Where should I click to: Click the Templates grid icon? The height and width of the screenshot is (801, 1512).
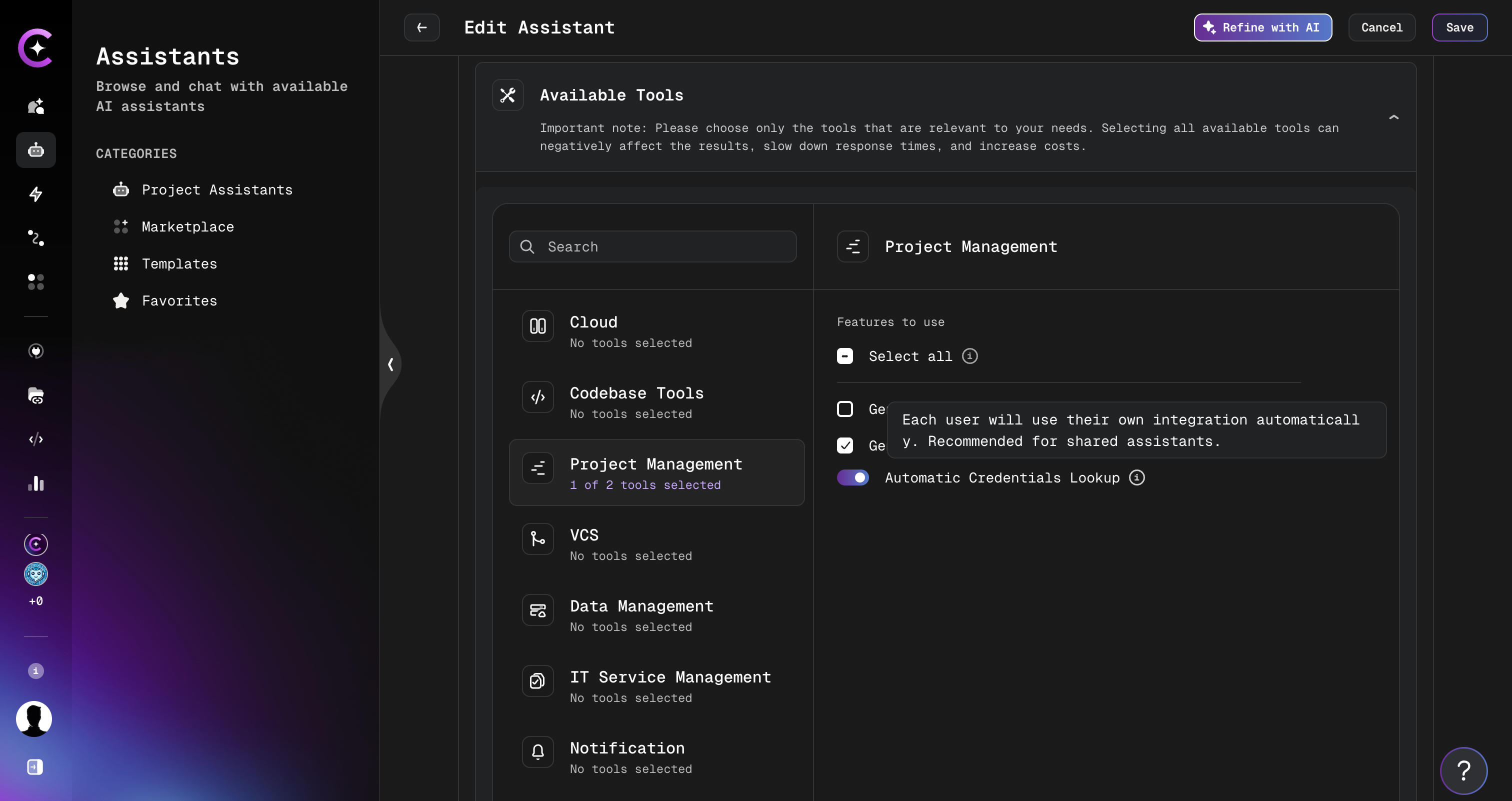(121, 263)
